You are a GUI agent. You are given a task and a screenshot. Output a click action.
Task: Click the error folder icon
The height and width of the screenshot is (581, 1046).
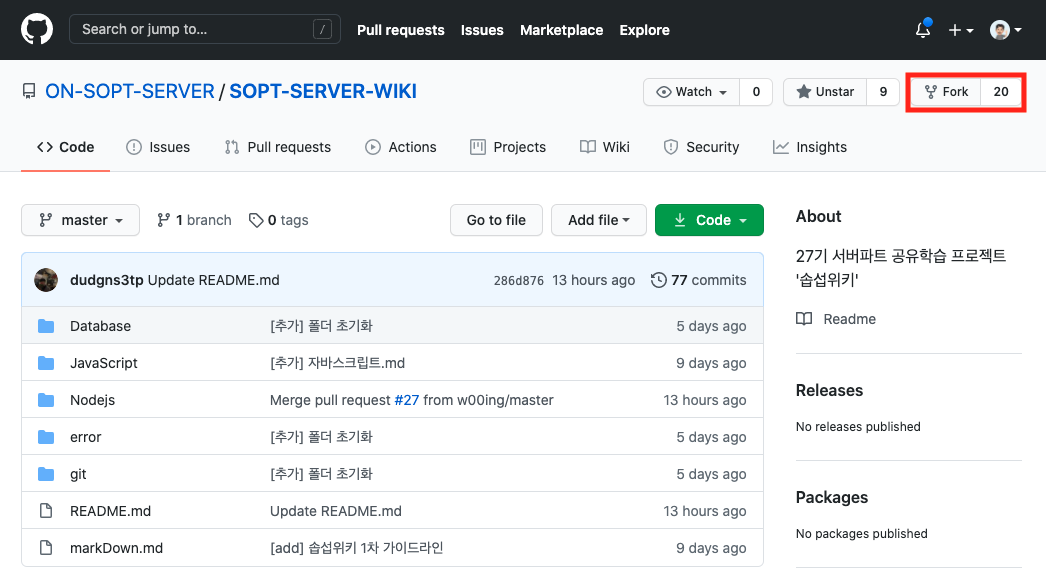click(46, 437)
